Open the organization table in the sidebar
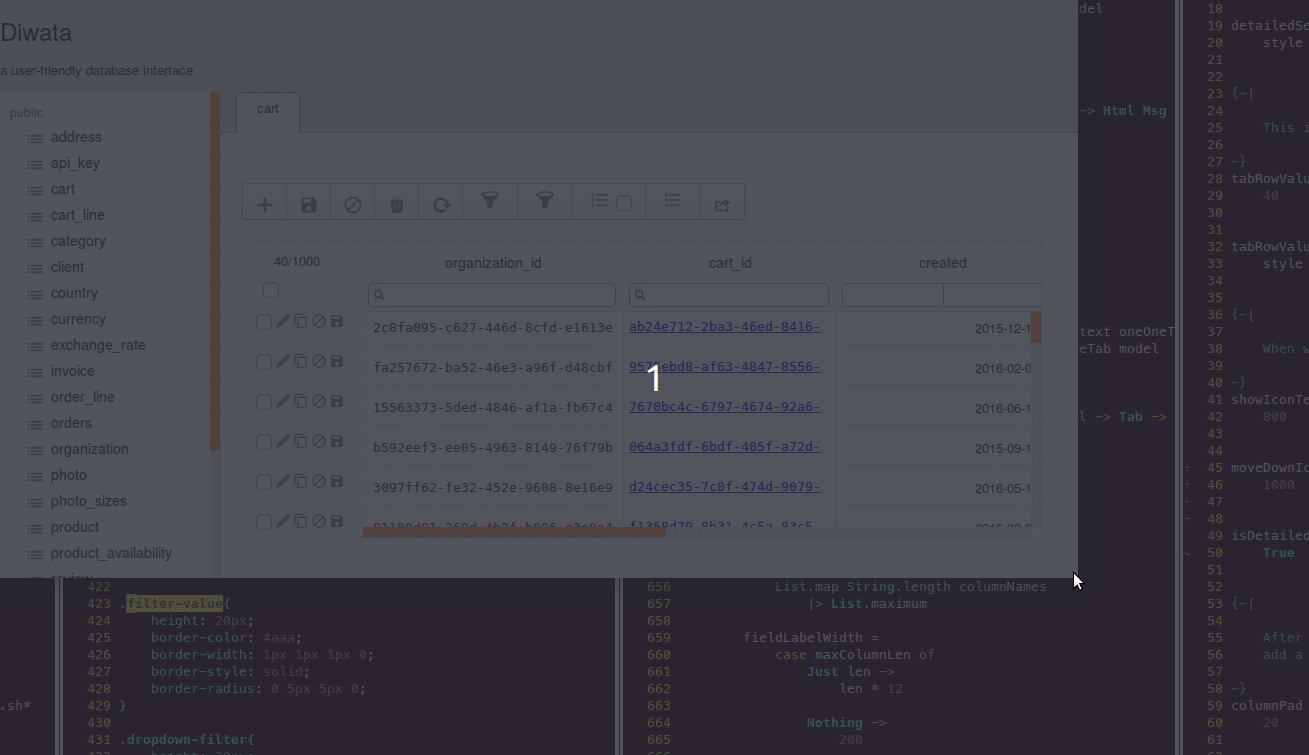 tap(89, 449)
